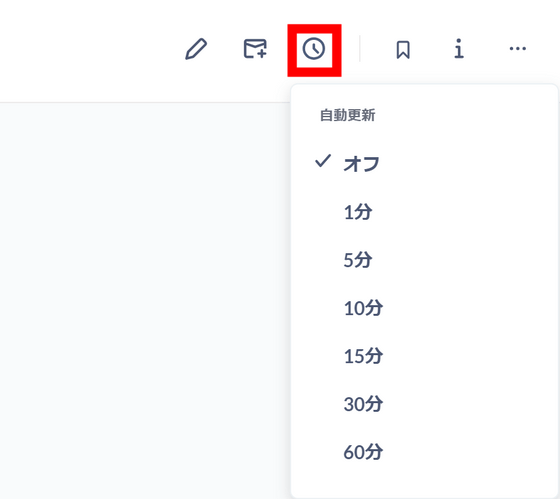Click the empty gray dashboard area
The width and height of the screenshot is (560, 499).
point(145,300)
